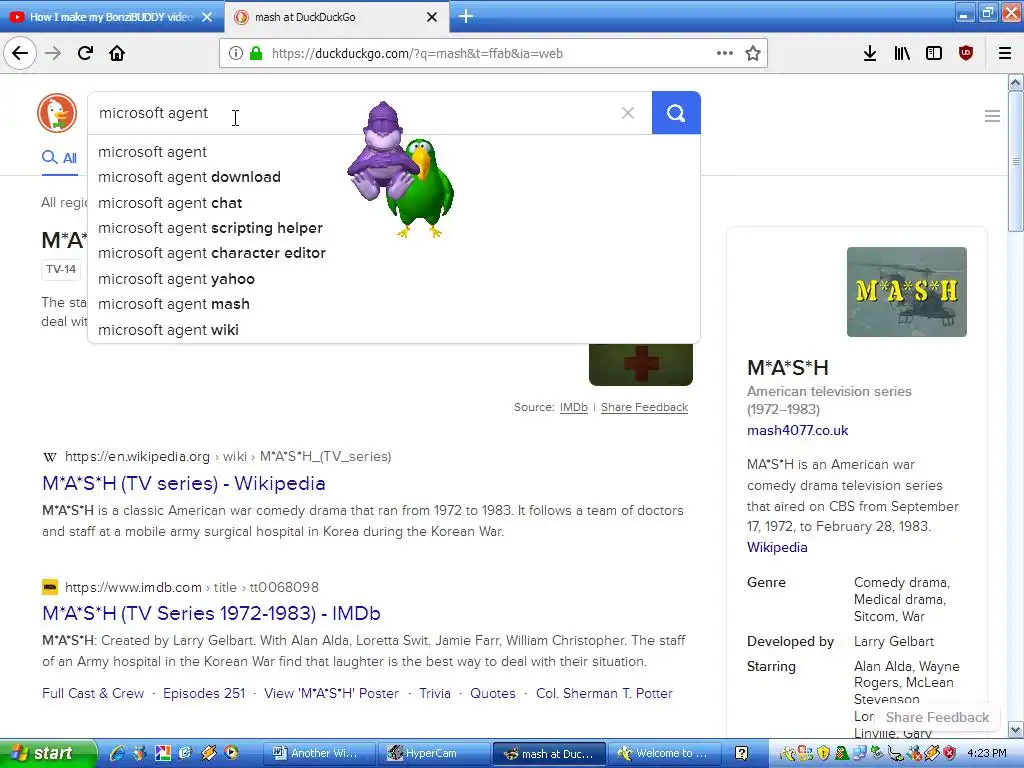Open the Full Cast & Crew sitelink

pos(93,694)
